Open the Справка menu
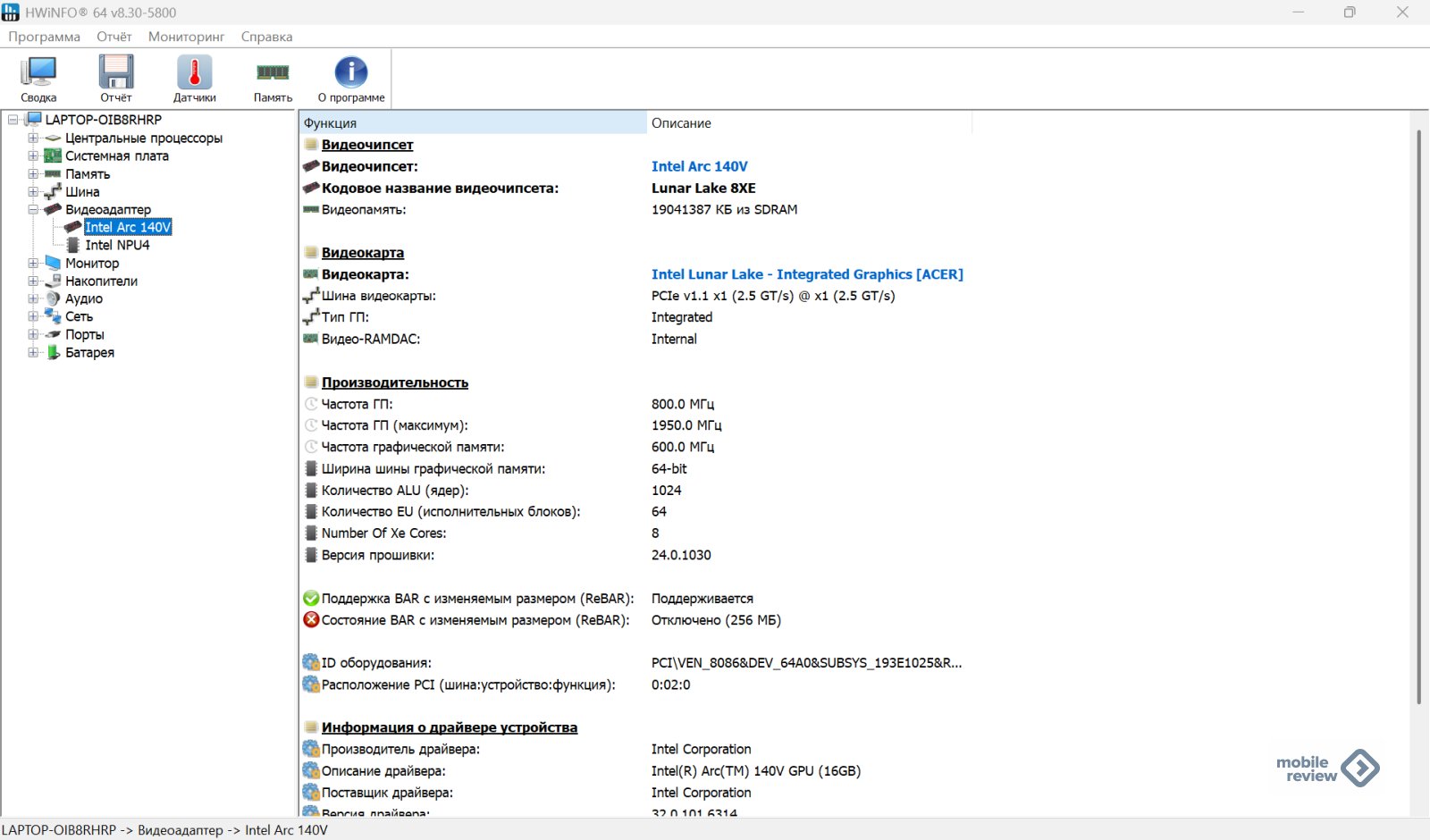The width and height of the screenshot is (1430, 840). (266, 37)
